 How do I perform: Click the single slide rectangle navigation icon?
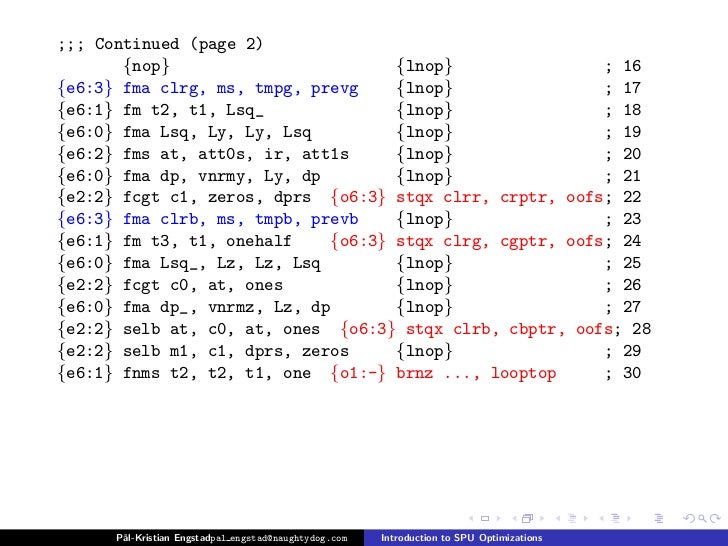pos(485,518)
